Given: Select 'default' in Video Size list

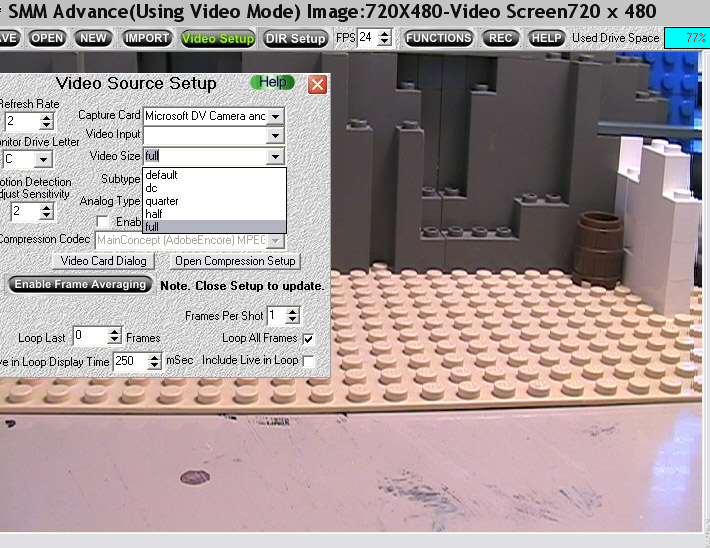Looking at the screenshot, I should pos(215,175).
